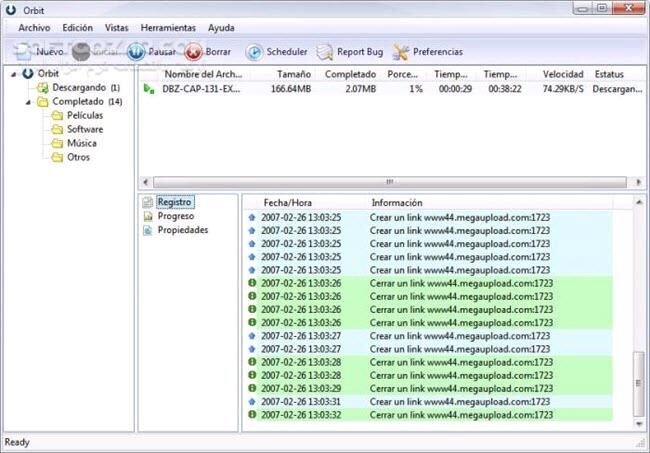
Task: Click the Completado folder icon
Action: (42, 102)
